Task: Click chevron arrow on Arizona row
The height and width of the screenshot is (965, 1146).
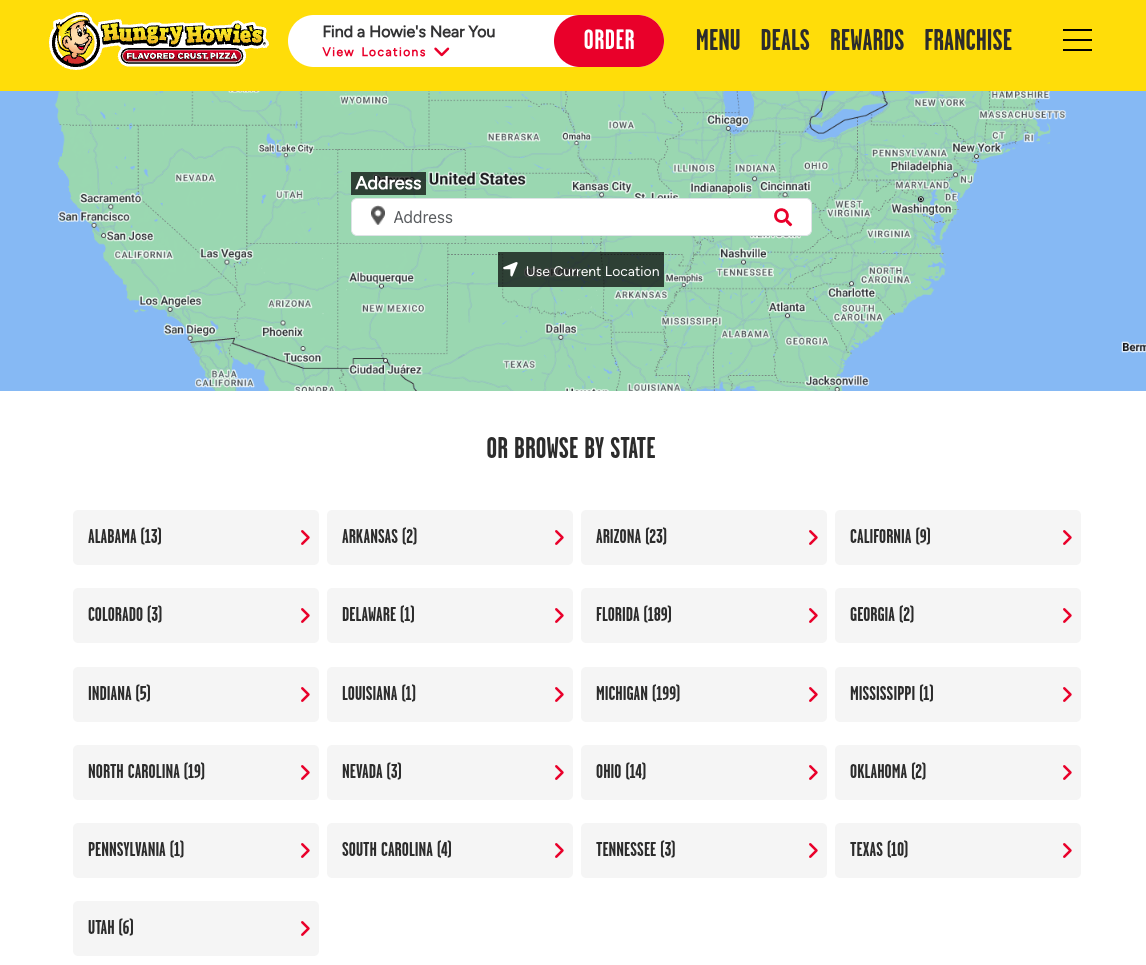Action: click(813, 537)
